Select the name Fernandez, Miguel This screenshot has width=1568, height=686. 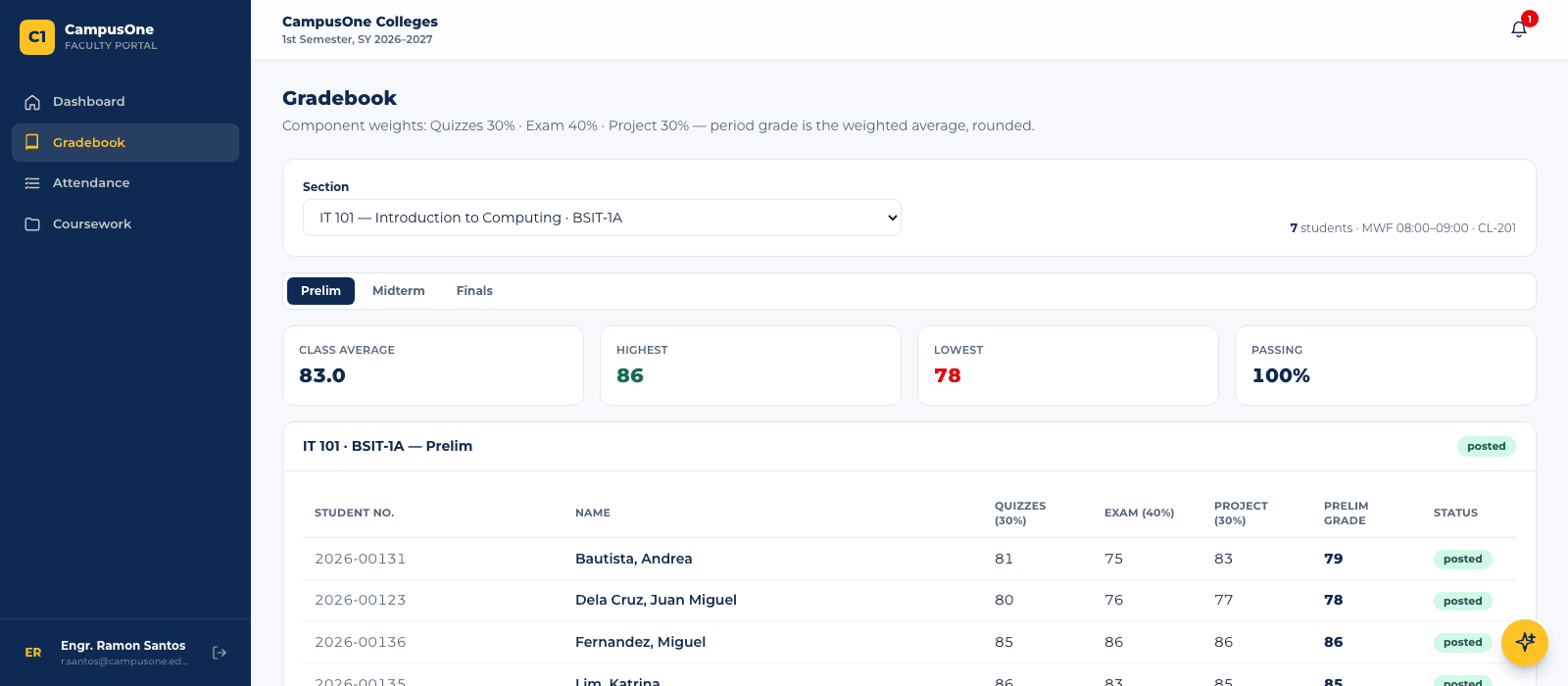click(640, 642)
